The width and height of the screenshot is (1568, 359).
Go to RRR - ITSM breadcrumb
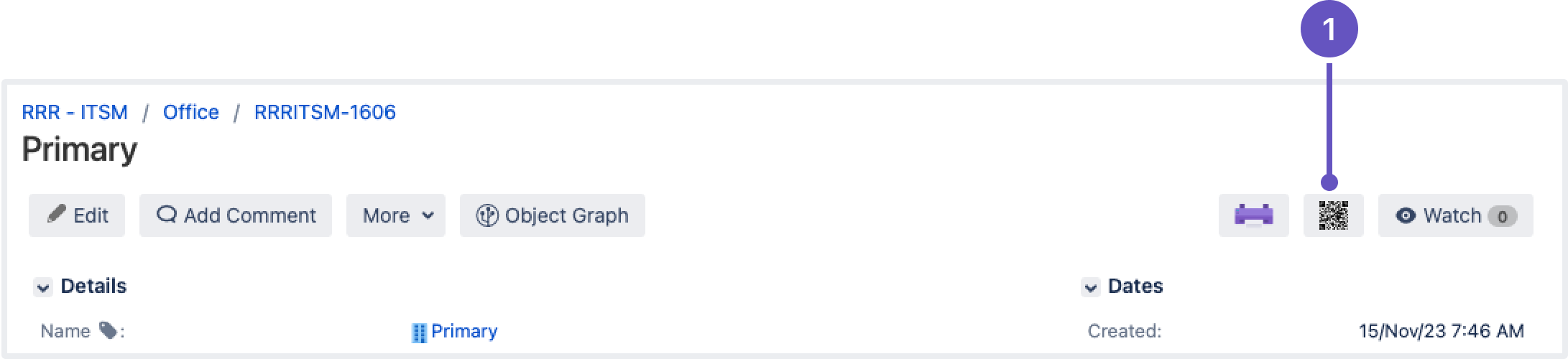click(x=75, y=112)
